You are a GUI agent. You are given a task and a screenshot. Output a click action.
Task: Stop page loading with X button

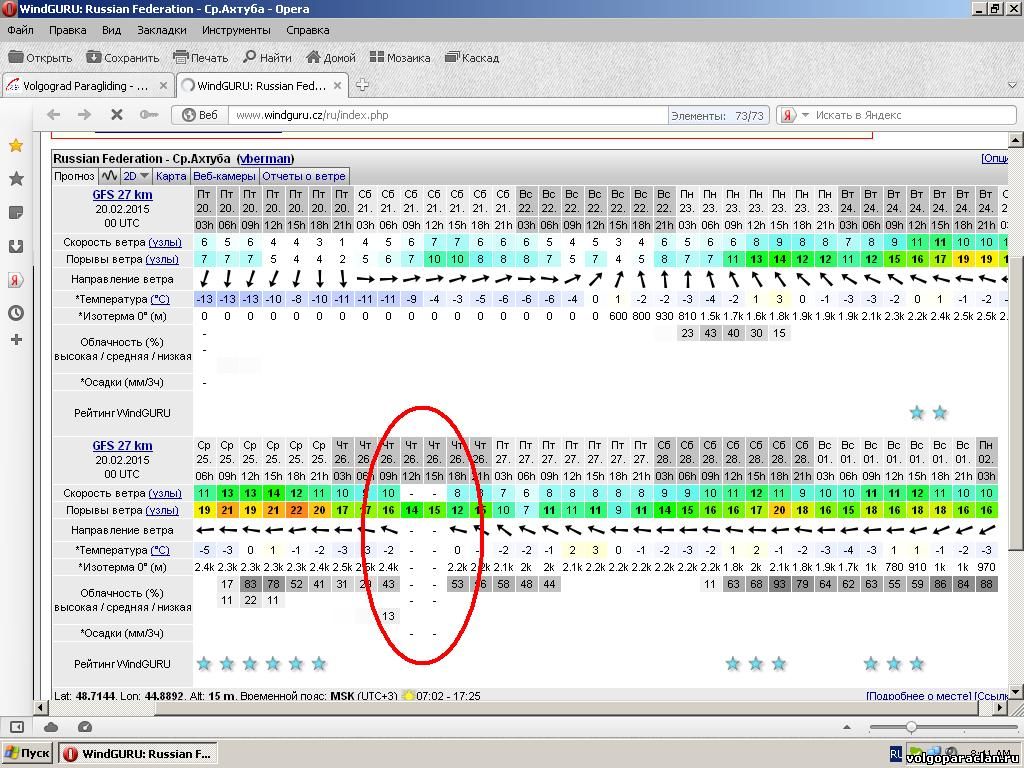[117, 115]
